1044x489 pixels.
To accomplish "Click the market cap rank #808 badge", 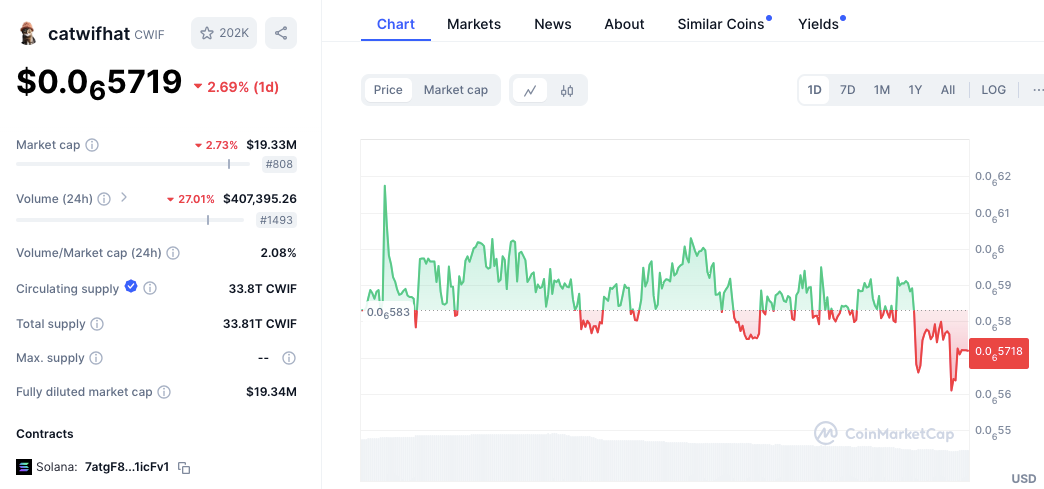I will click(x=279, y=164).
